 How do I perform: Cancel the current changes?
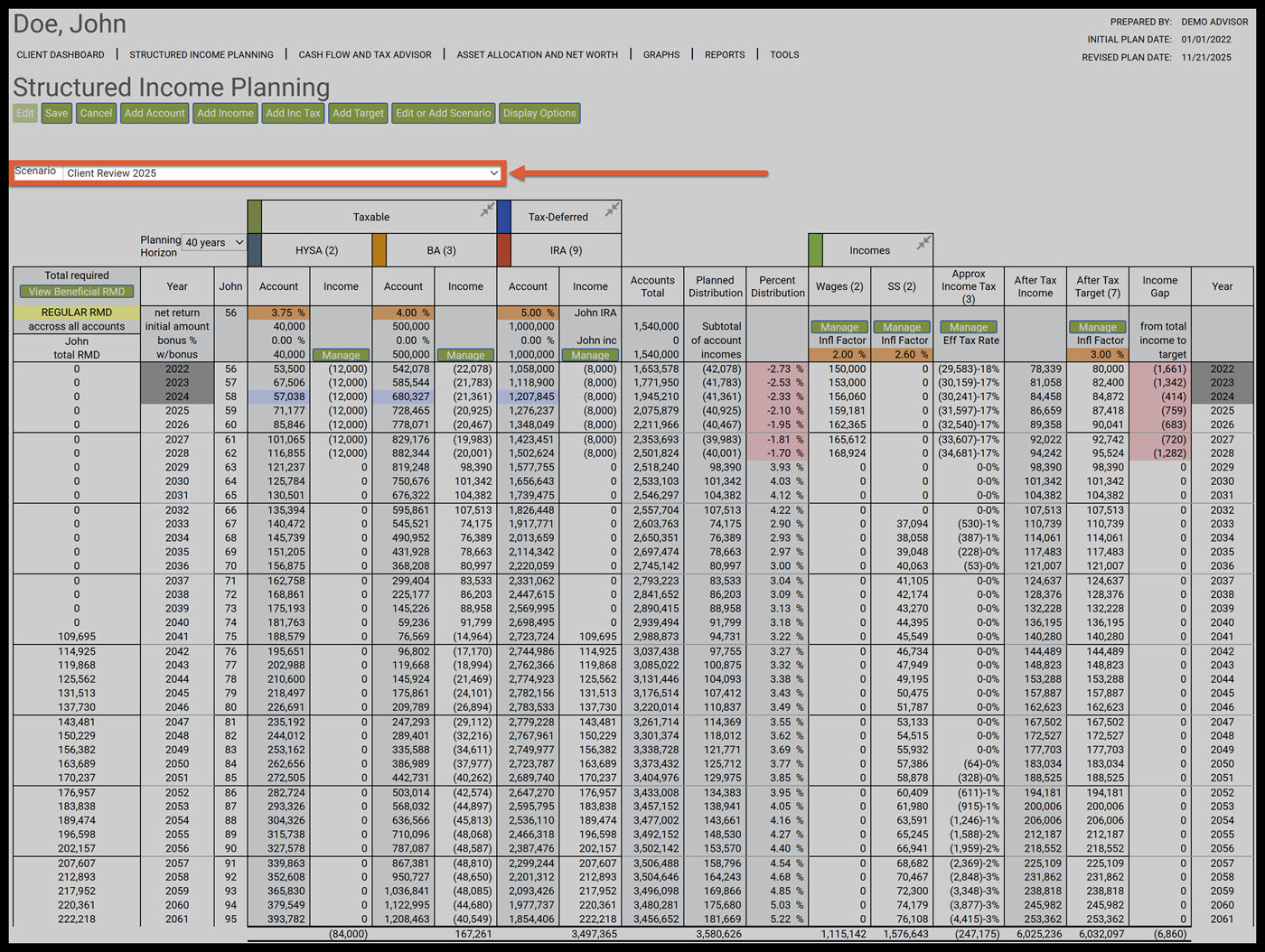96,113
